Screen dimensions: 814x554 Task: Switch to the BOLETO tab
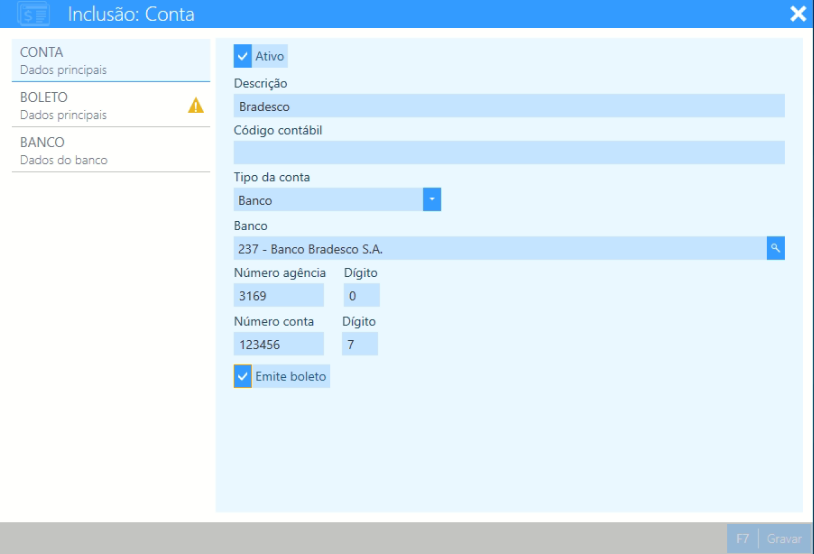[111, 105]
